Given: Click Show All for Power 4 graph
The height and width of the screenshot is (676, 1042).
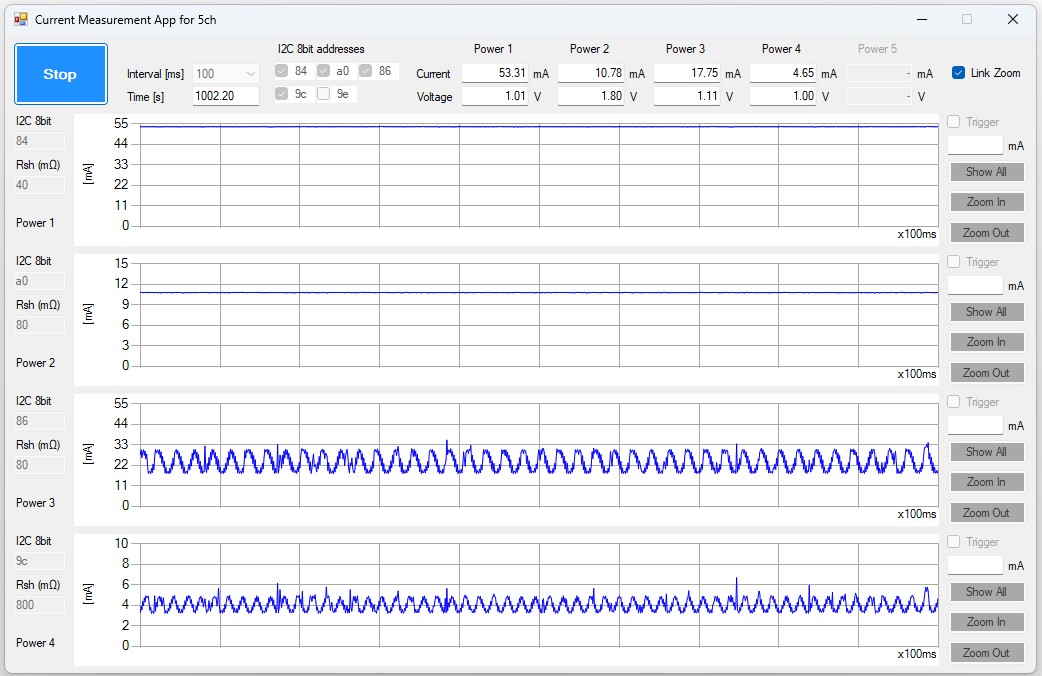Looking at the screenshot, I should pos(987,592).
